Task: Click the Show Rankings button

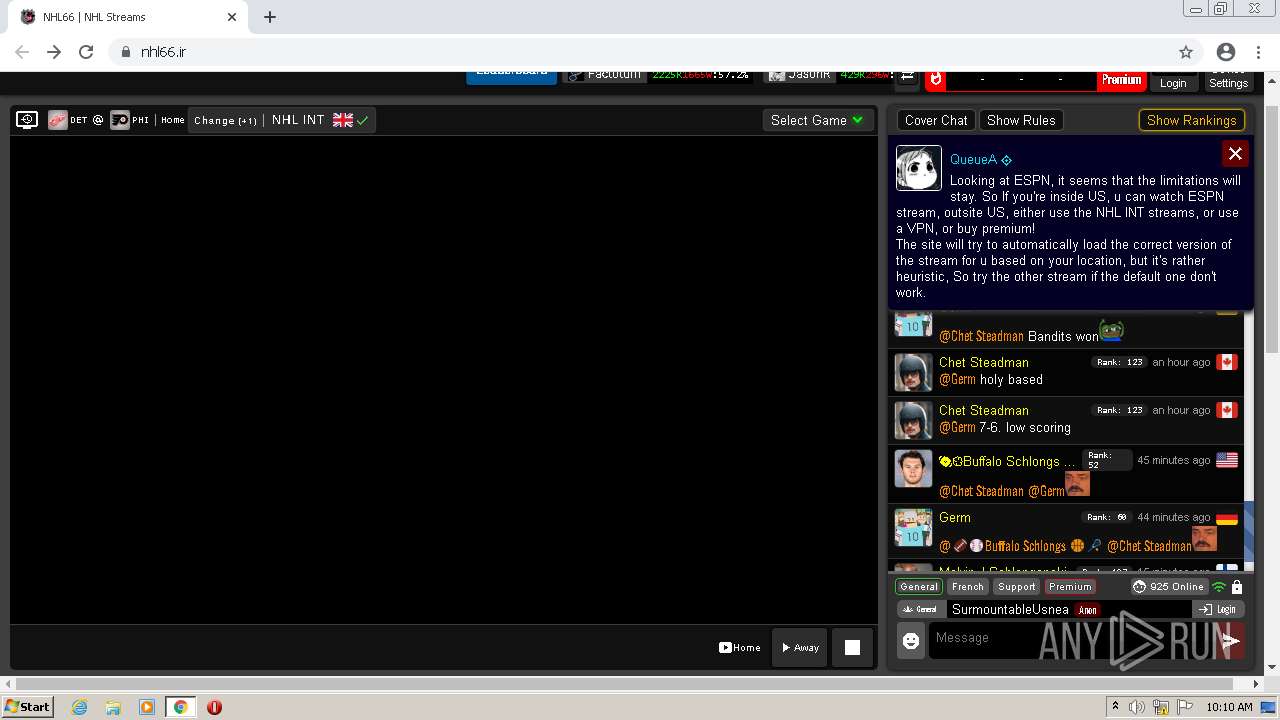Action: coord(1191,120)
